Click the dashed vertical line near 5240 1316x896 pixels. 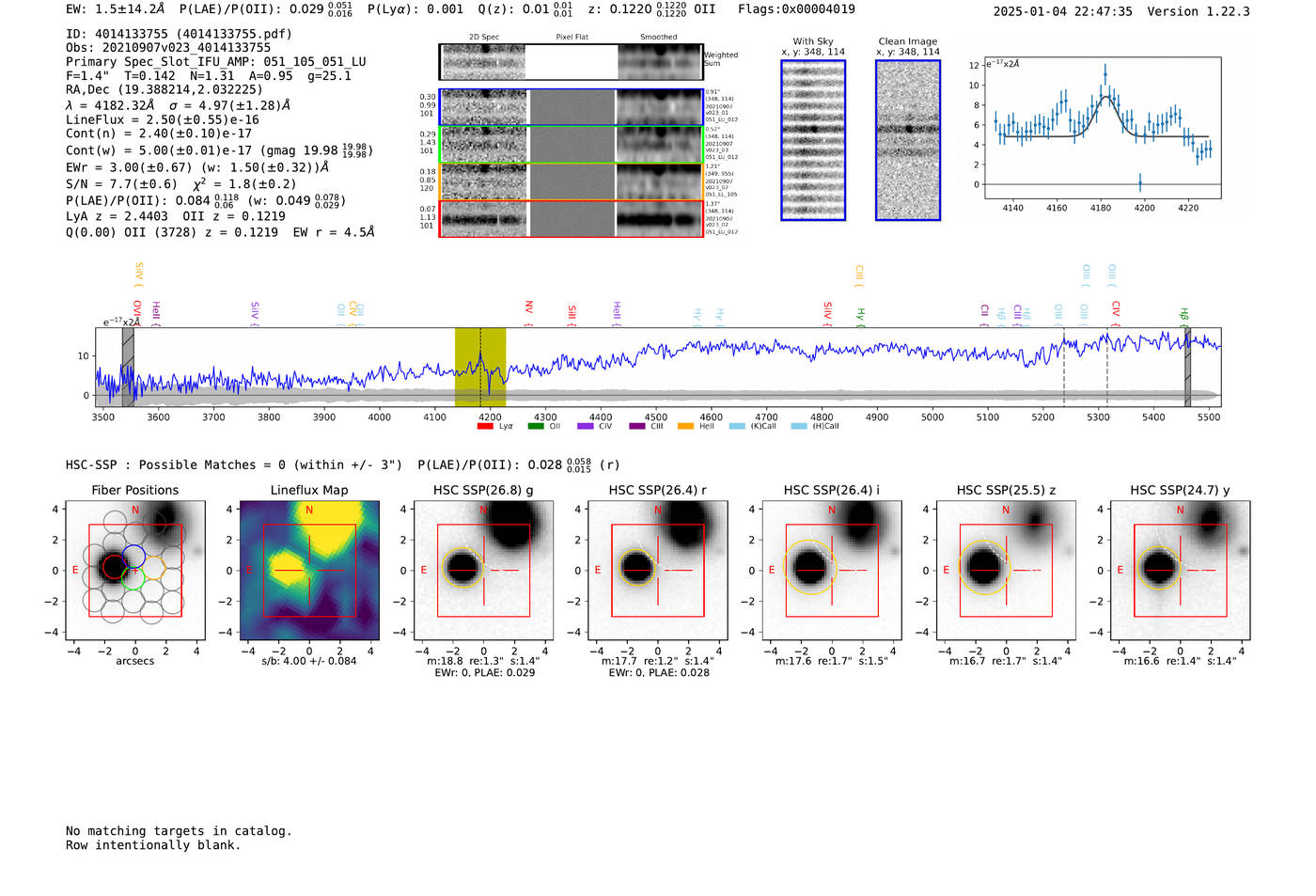[1064, 367]
